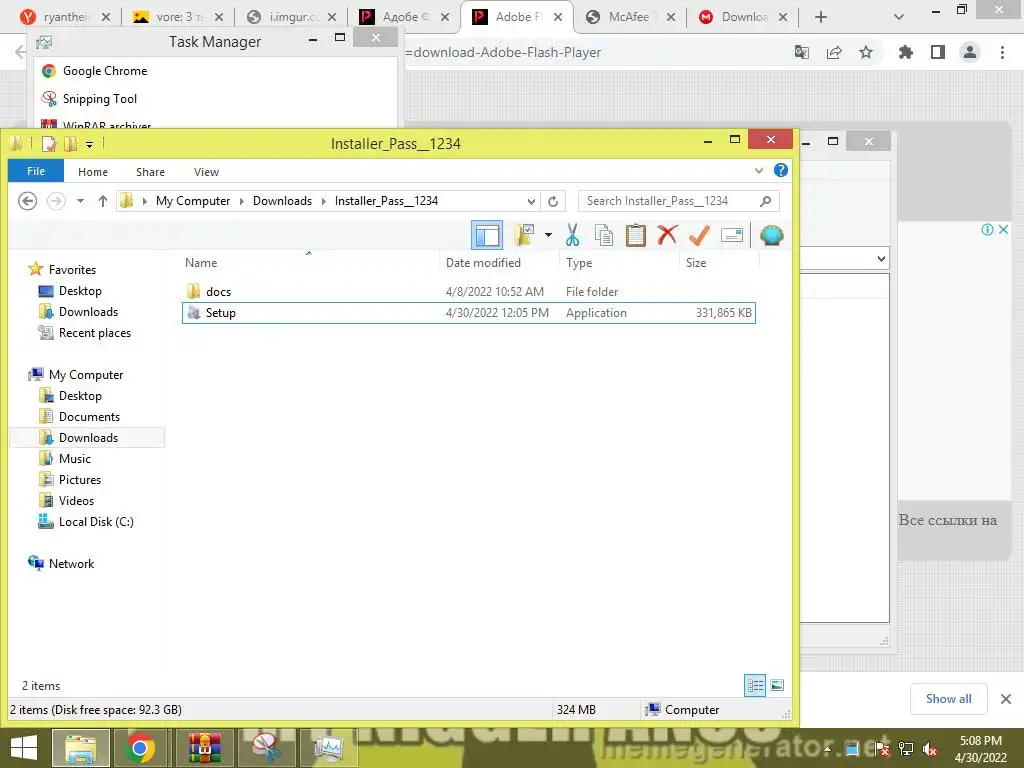The height and width of the screenshot is (768, 1024).
Task: Click the Cut scissors icon
Action: (573, 235)
